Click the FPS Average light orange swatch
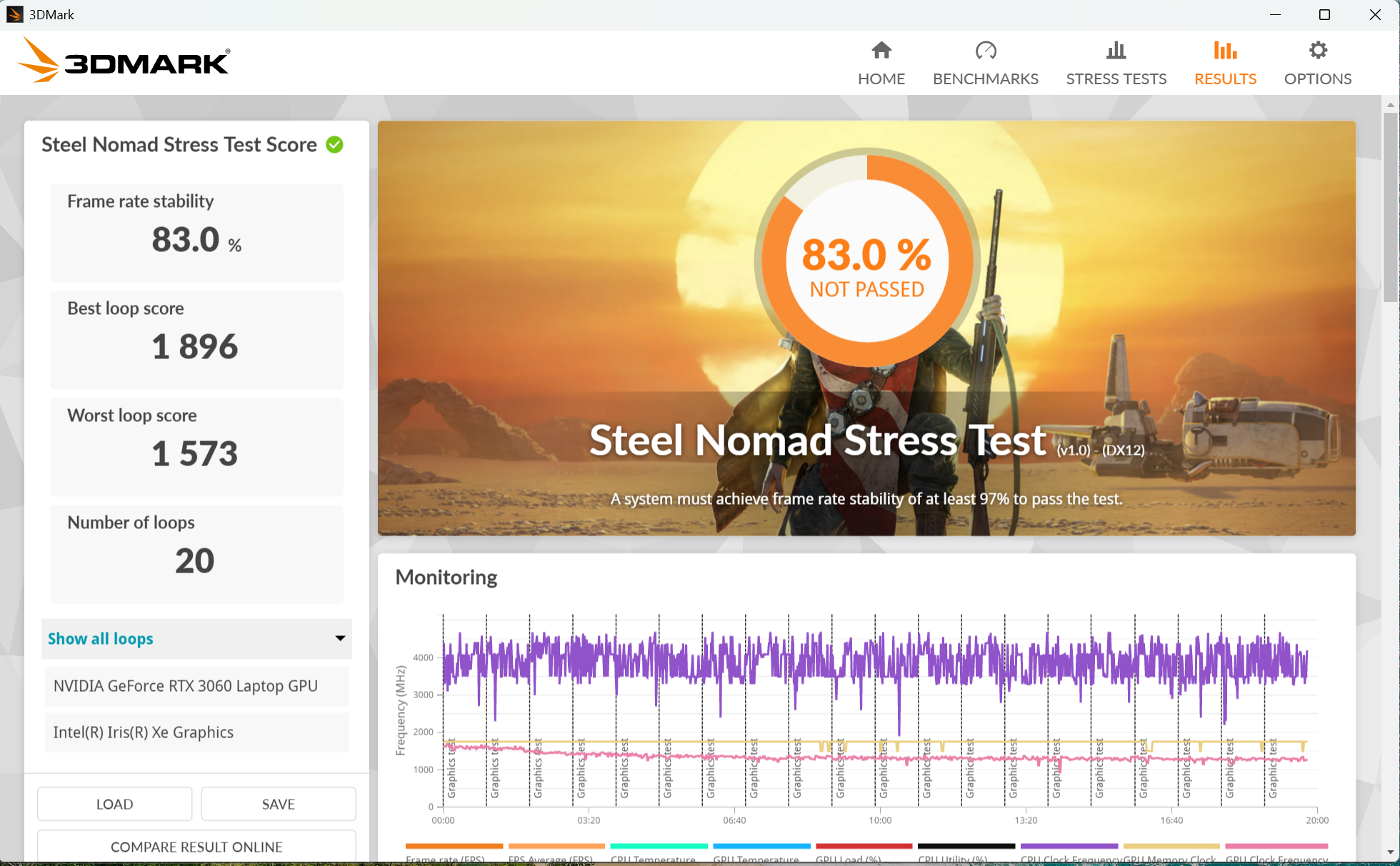 (556, 846)
